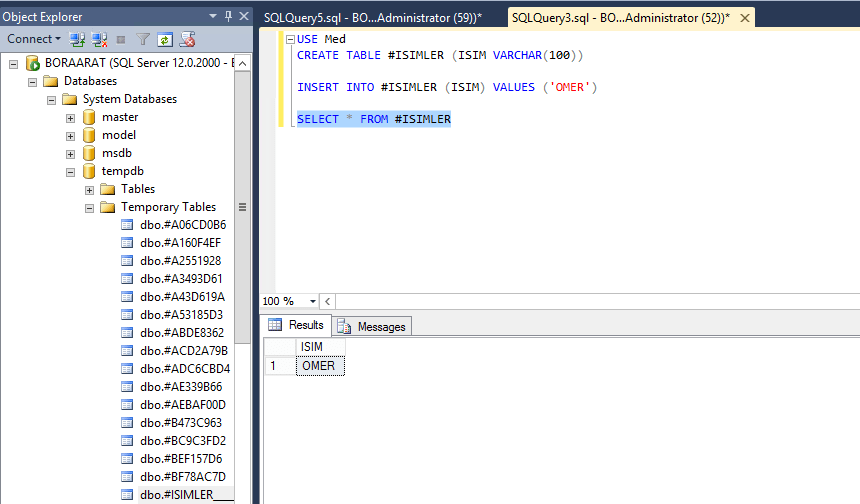
Task: Click the delete/activity script icon in toolbar
Action: [x=188, y=39]
